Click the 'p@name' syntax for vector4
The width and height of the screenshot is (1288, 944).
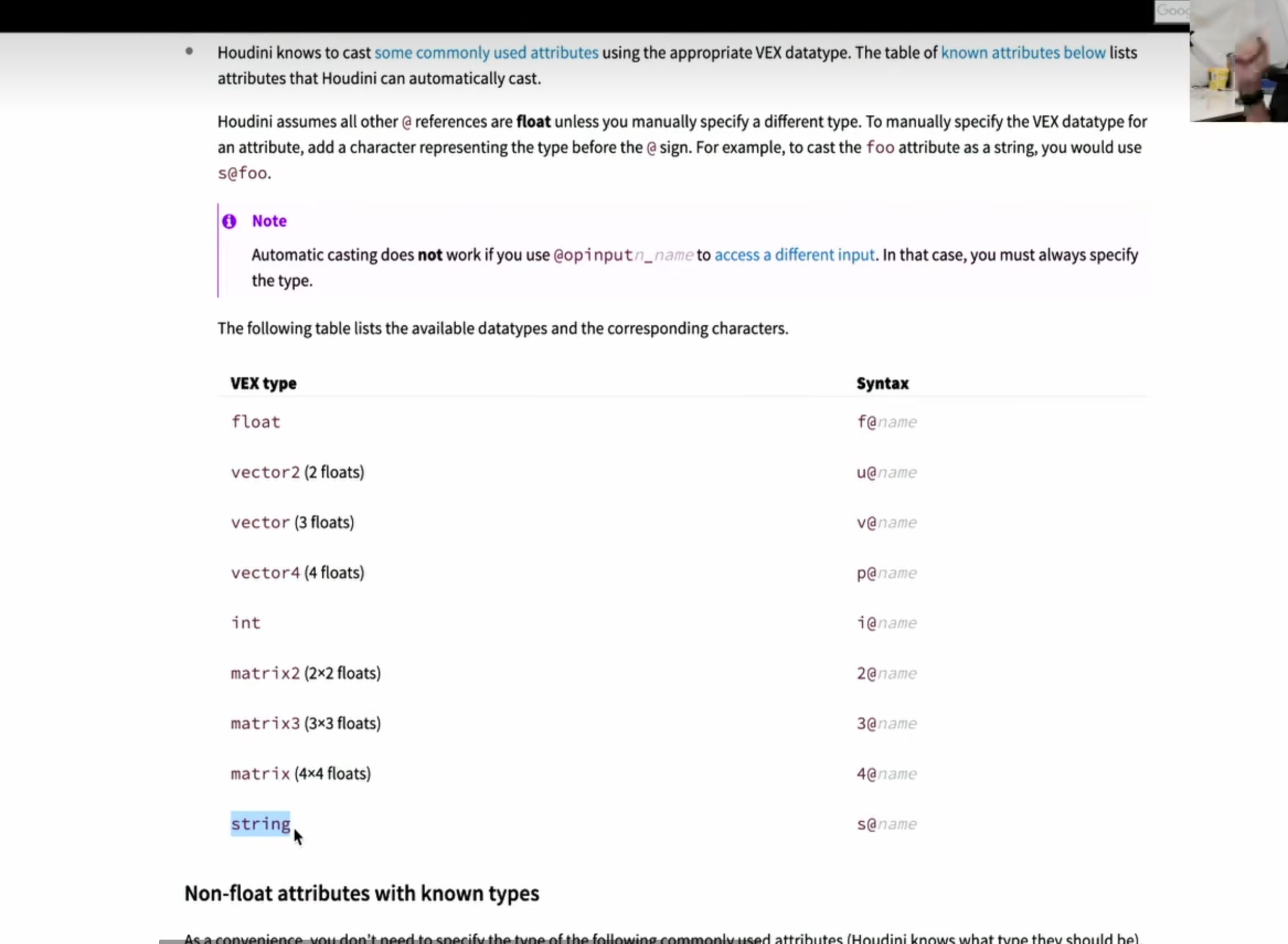(x=886, y=572)
